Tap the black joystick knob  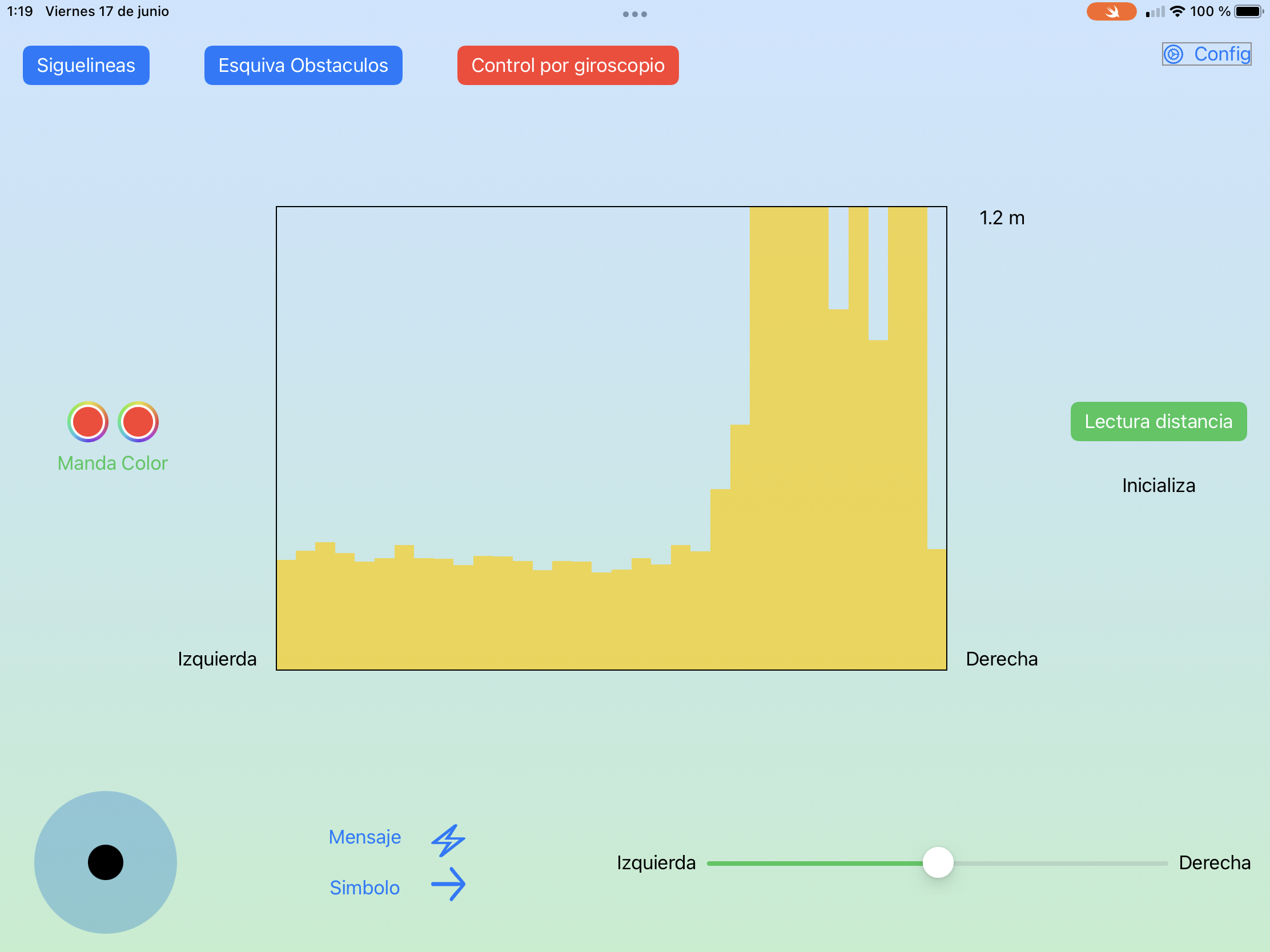(106, 862)
